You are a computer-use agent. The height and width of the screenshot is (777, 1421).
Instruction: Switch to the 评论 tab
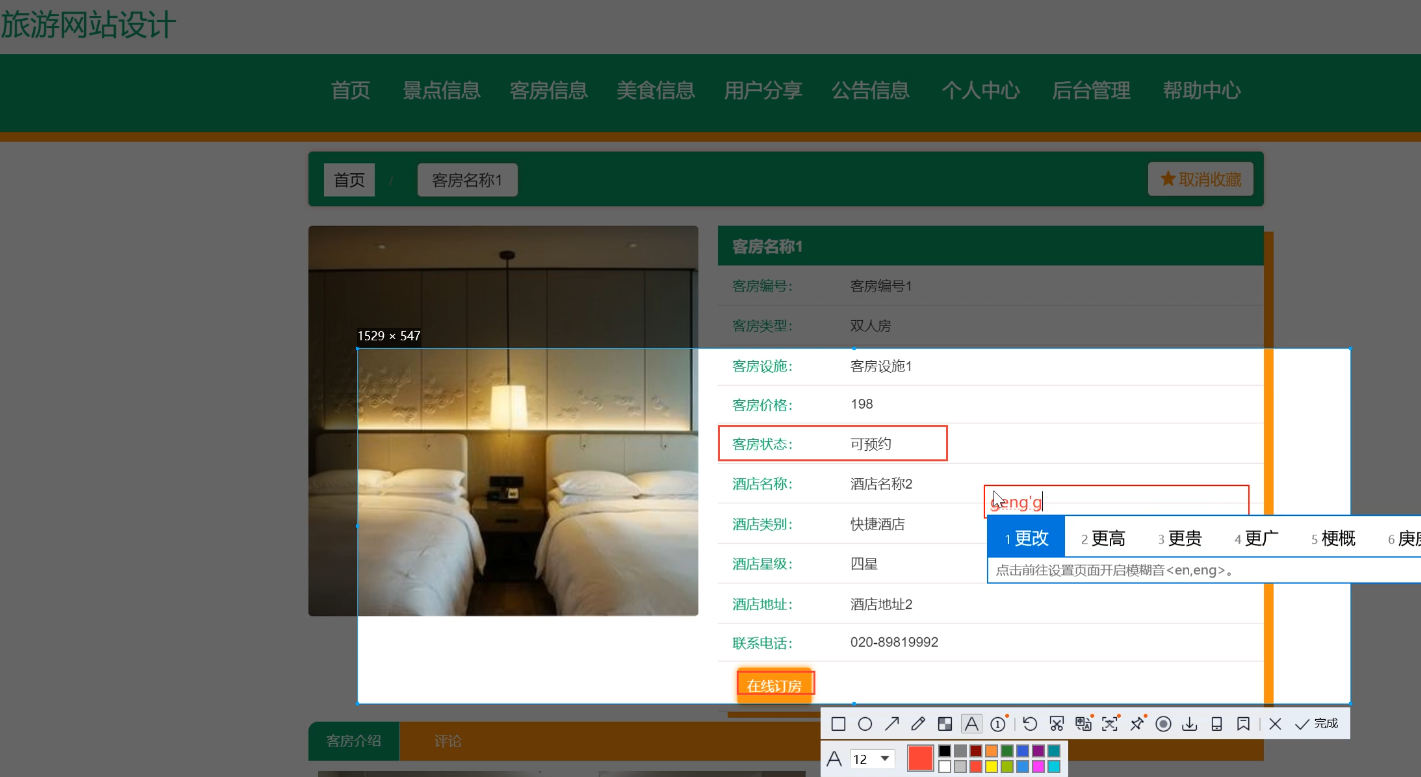448,741
